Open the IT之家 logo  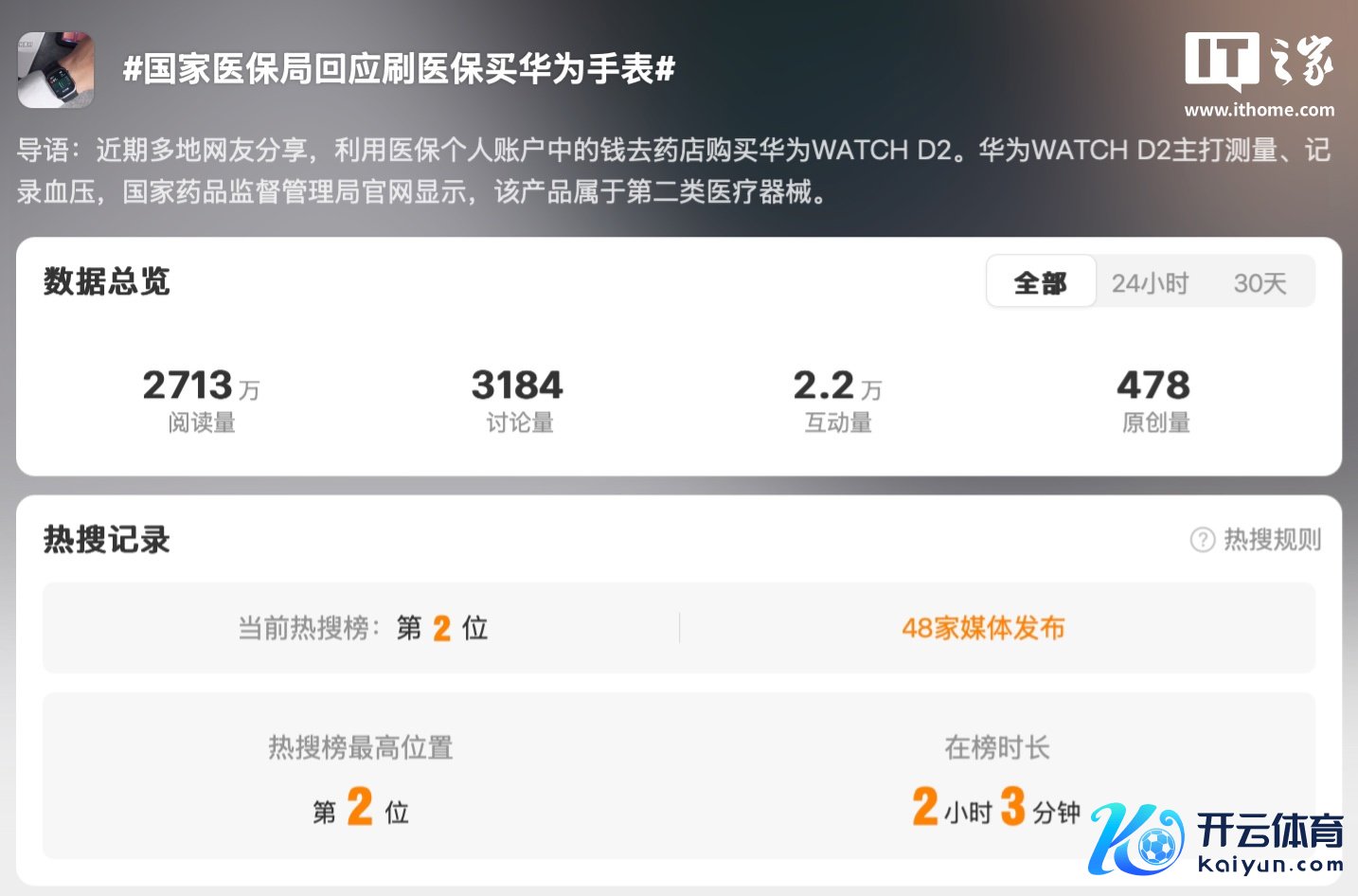point(1260,61)
